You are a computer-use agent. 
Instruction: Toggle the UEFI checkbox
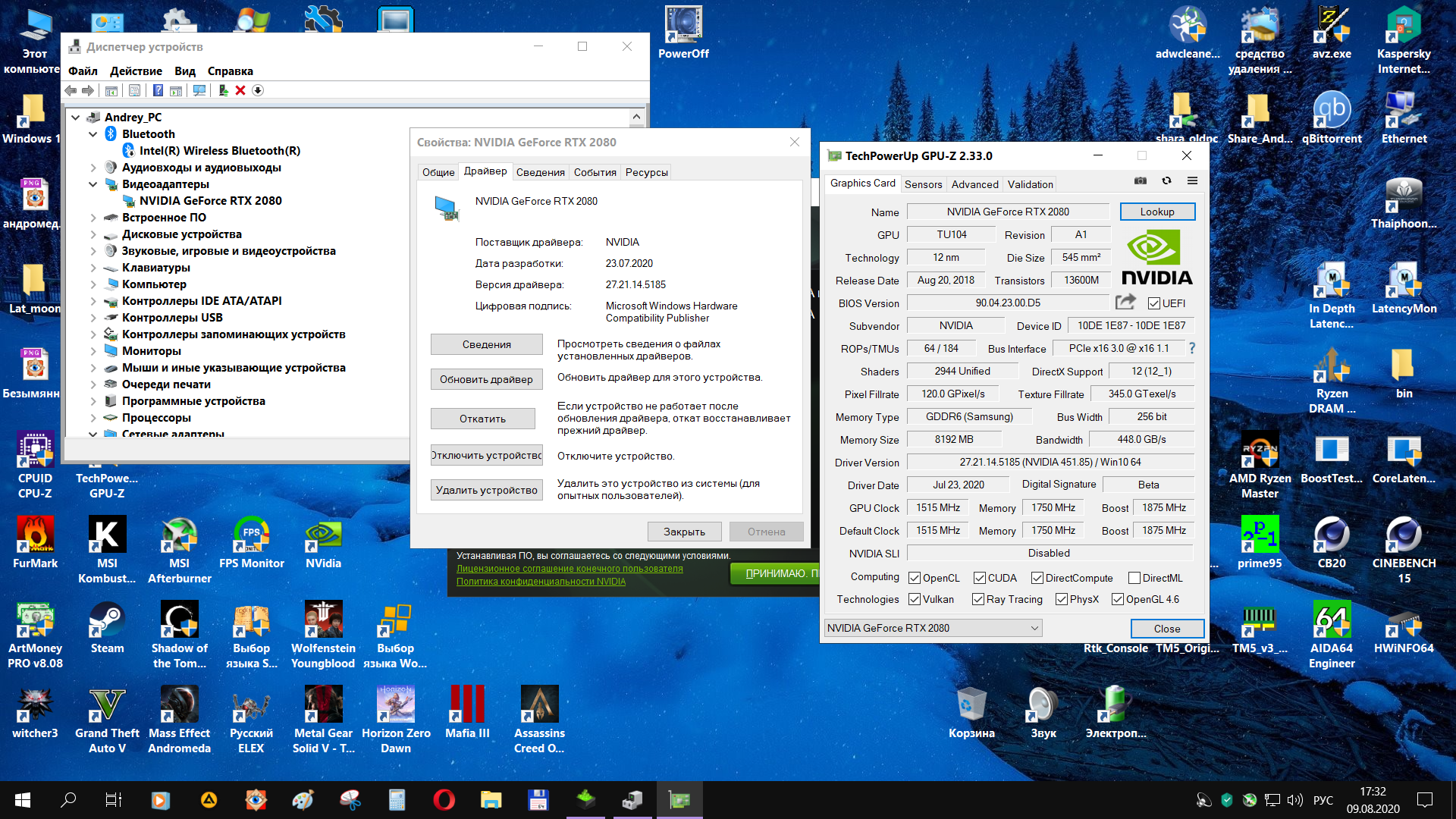point(1154,303)
